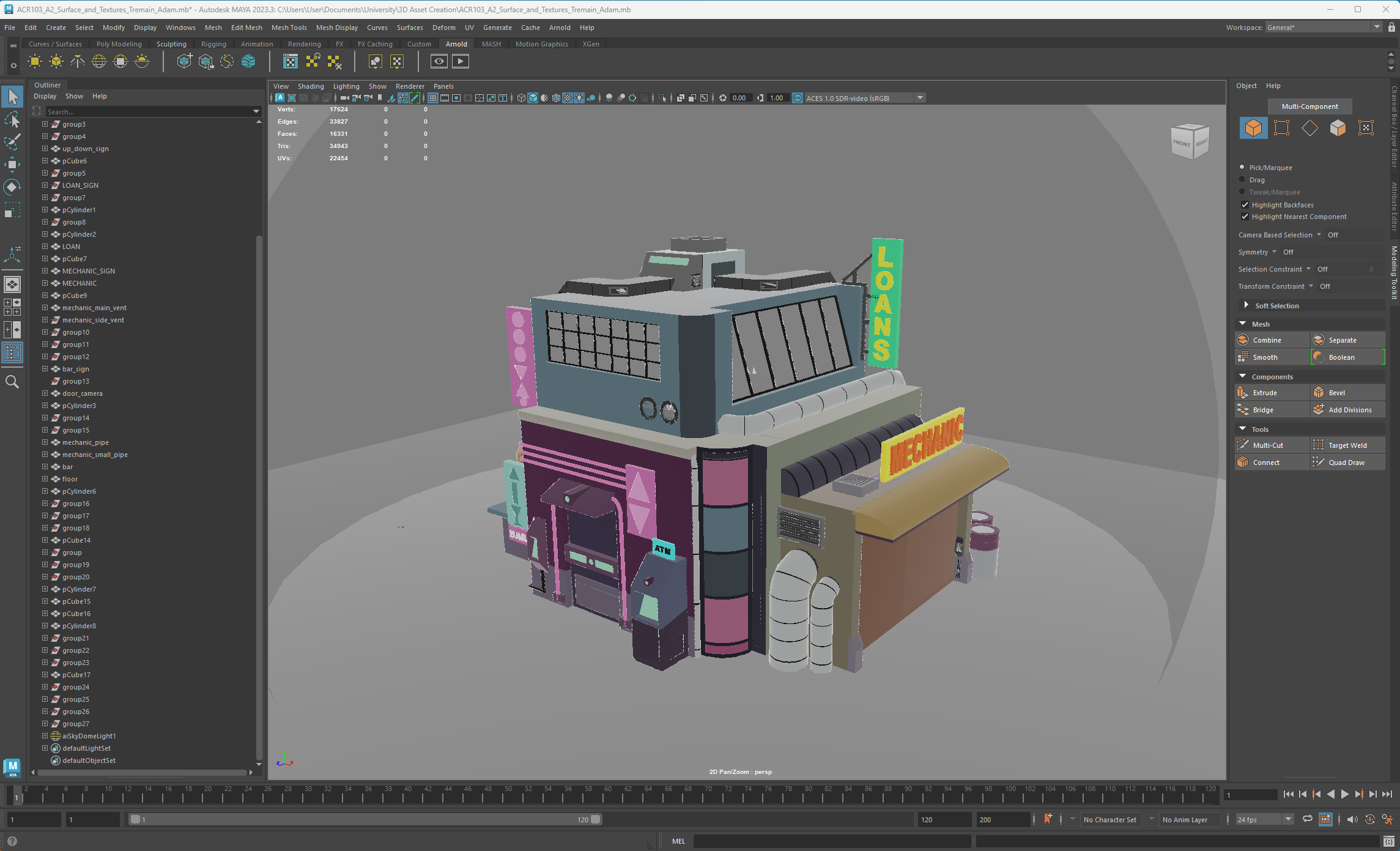The height and width of the screenshot is (851, 1400).
Task: Expand the Soft Selection section
Action: point(1246,305)
